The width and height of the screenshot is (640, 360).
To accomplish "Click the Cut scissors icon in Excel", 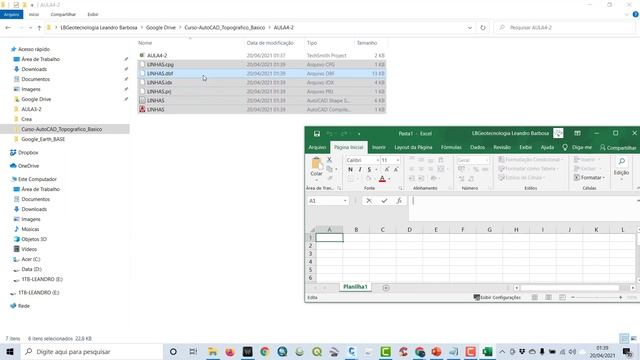I will (329, 160).
